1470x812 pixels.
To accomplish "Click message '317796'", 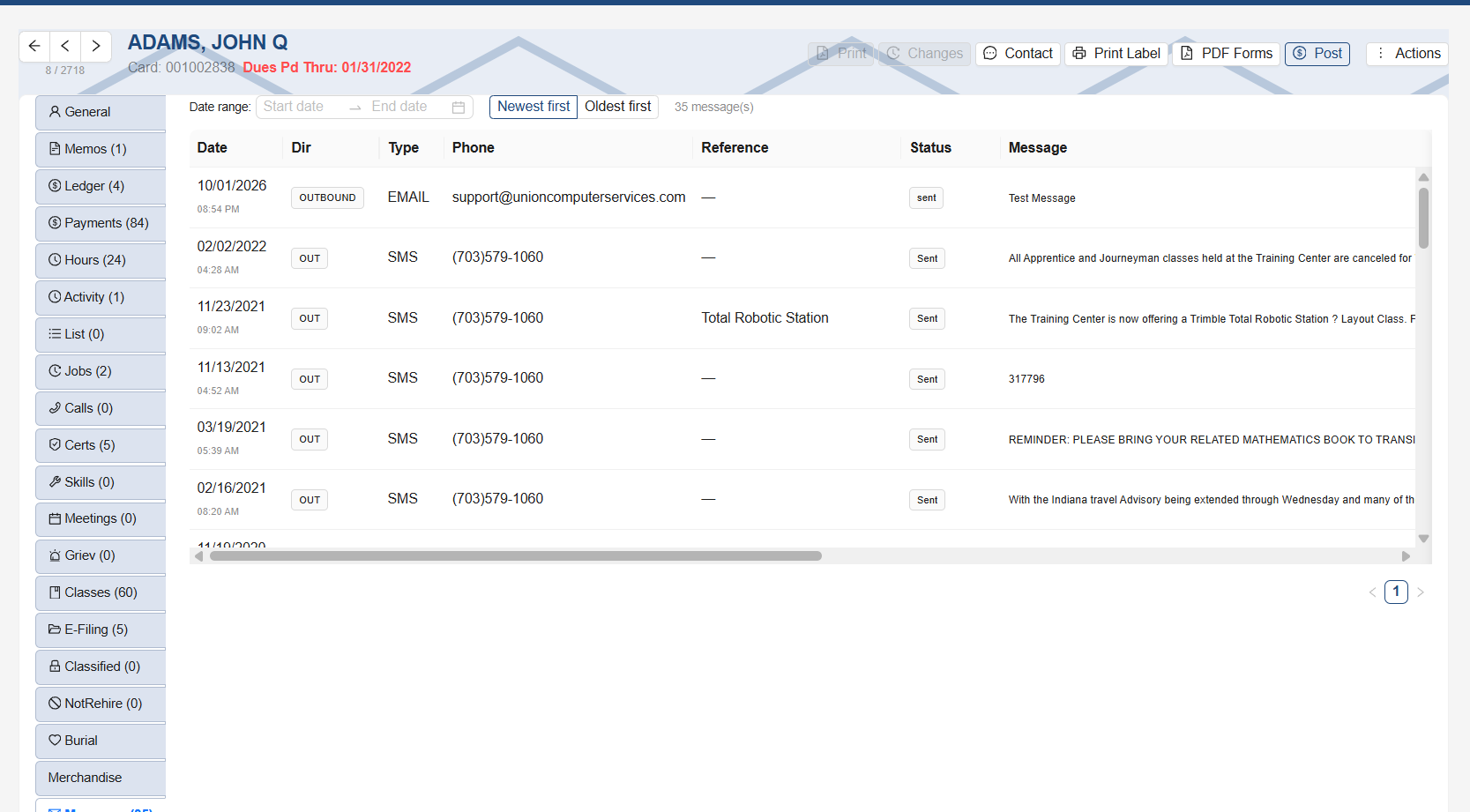I will click(x=1026, y=379).
